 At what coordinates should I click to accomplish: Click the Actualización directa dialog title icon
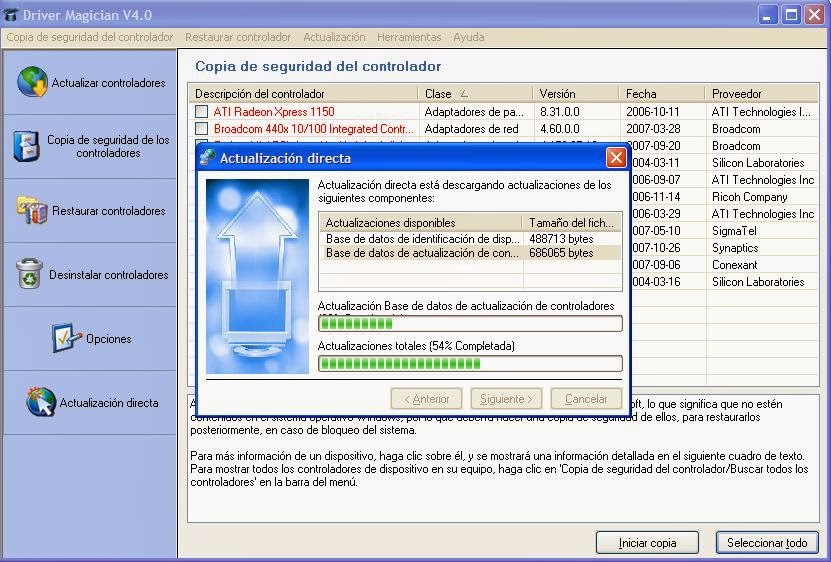207,158
